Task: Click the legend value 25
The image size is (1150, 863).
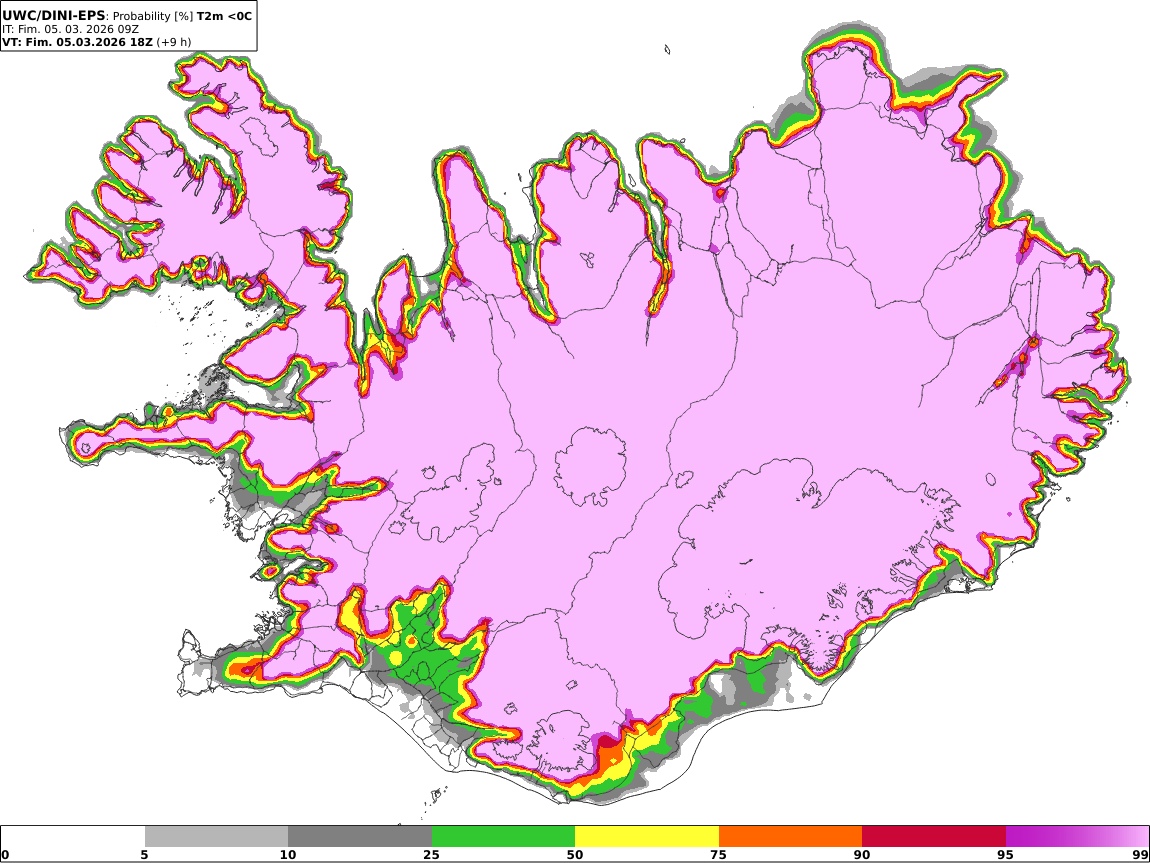Action: (x=432, y=855)
